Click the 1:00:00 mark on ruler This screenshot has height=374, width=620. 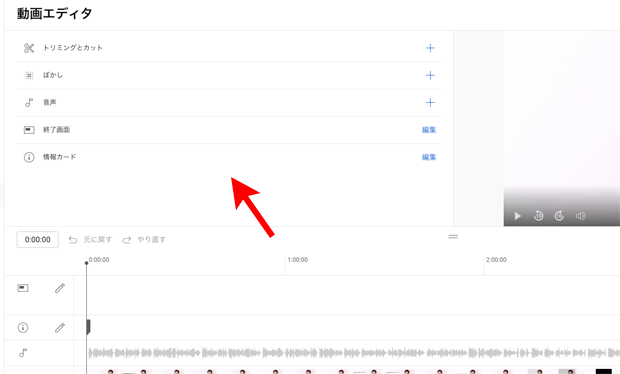(x=298, y=260)
